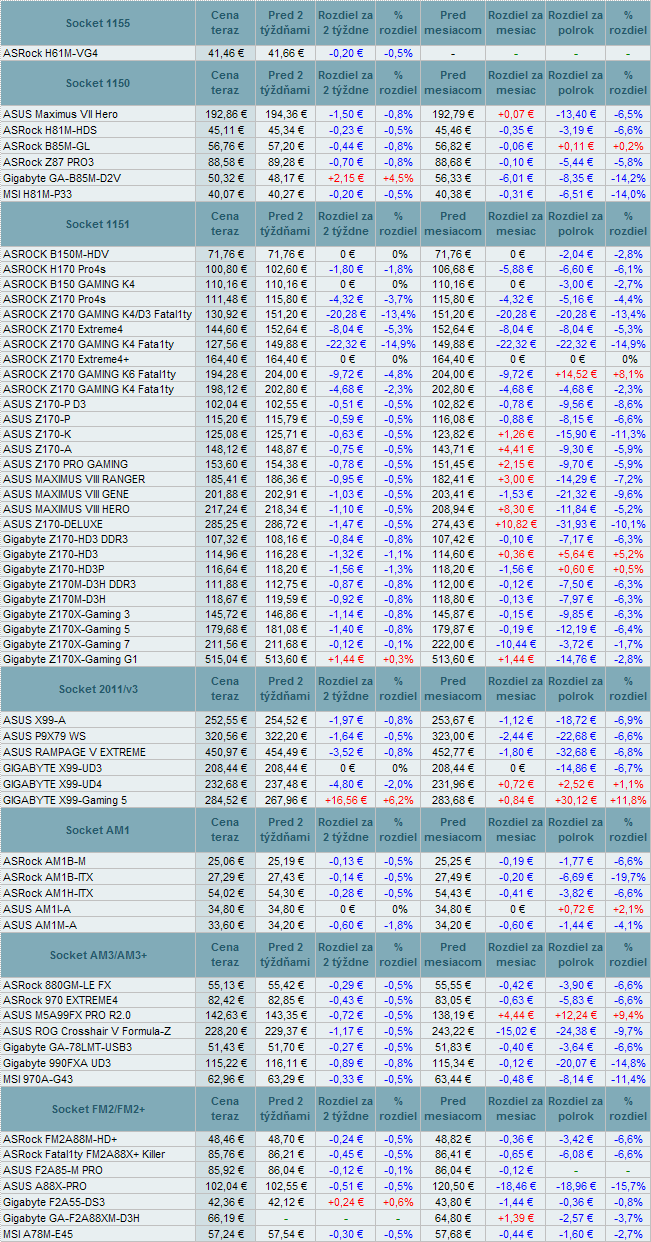The height and width of the screenshot is (1242, 651).
Task: Select ASUS M5A99FX PRO R2.0 name
Action: 66,1015
